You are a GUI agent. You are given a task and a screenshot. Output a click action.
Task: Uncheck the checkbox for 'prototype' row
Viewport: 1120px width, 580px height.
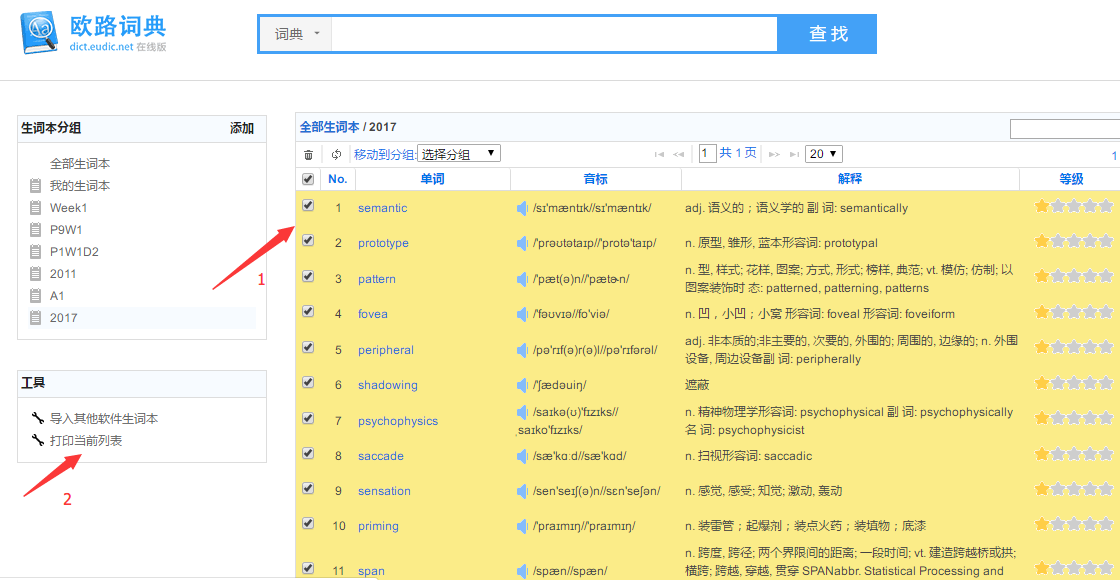pos(308,241)
